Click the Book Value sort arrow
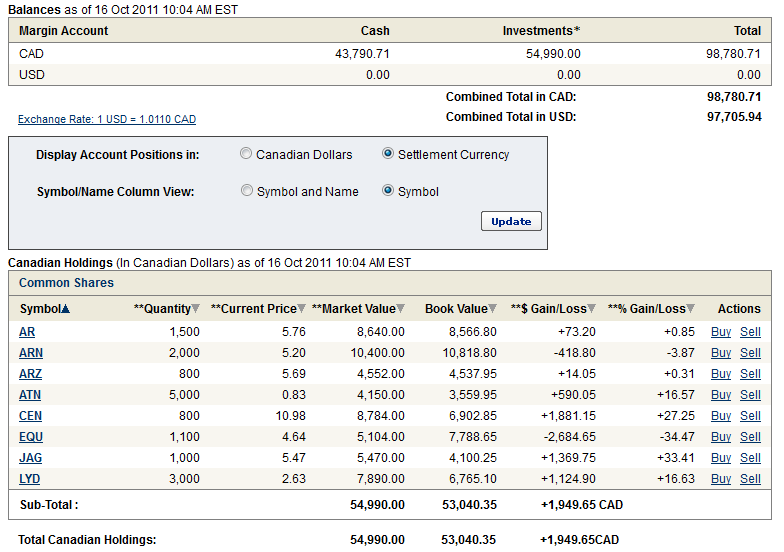This screenshot has height=552, width=784. (x=493, y=309)
